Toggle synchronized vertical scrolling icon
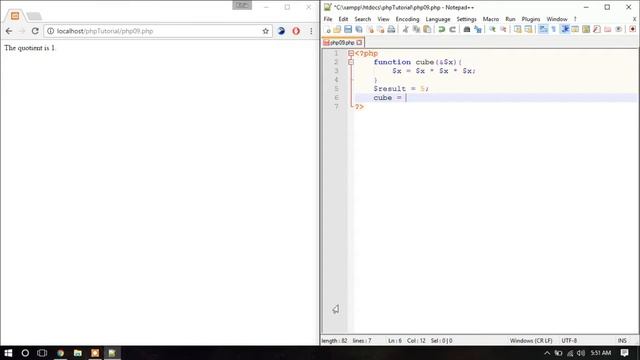This screenshot has width=640, height=360. [x=518, y=29]
